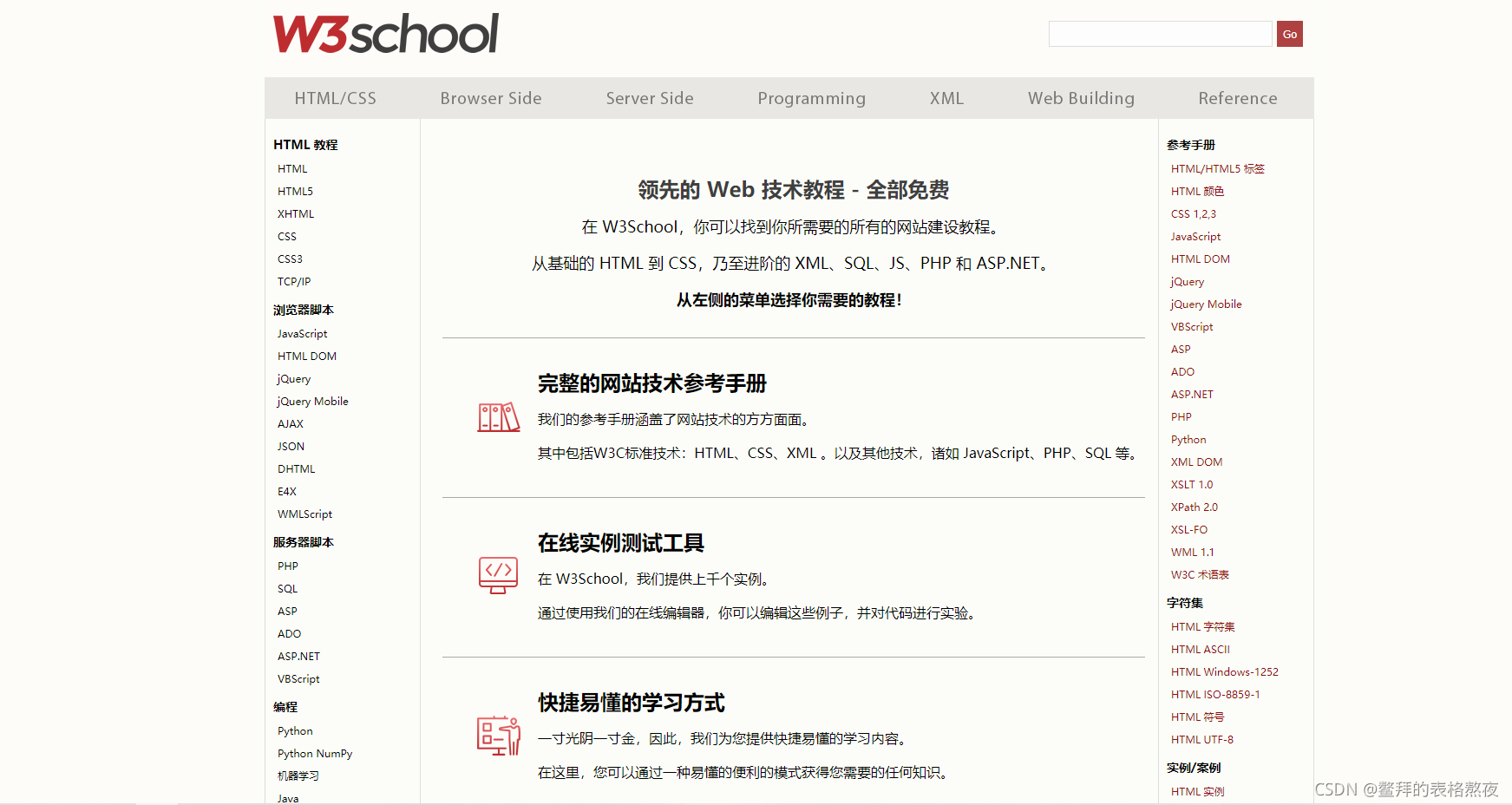Viewport: 1512px width, 805px height.
Task: Open JavaScript in the 参考手册 list
Action: click(1195, 237)
